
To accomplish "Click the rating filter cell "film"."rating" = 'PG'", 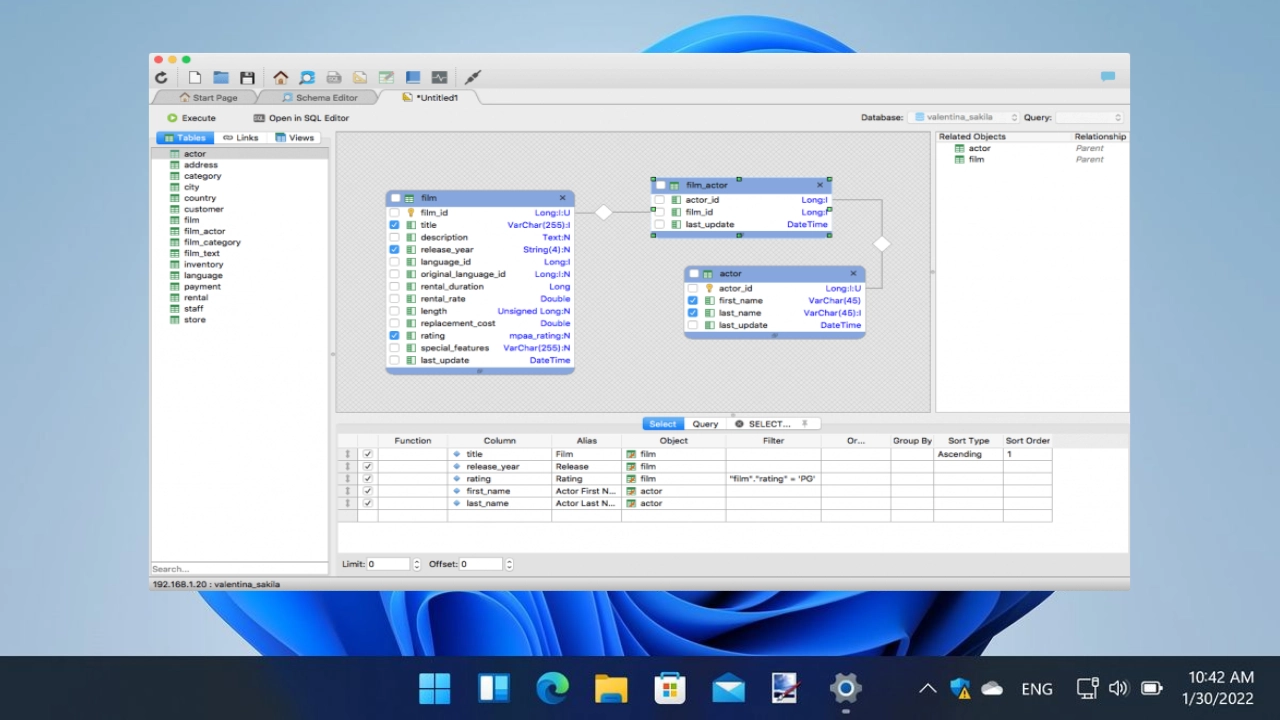I will (x=773, y=479).
